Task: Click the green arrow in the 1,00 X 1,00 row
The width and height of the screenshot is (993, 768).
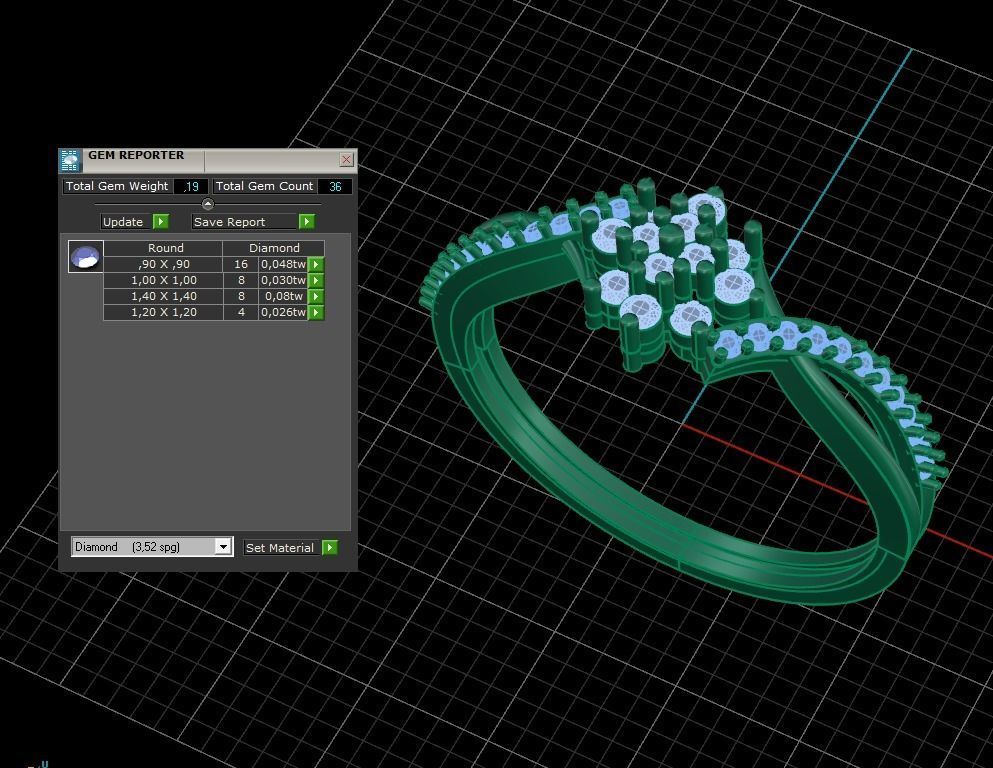Action: (316, 280)
